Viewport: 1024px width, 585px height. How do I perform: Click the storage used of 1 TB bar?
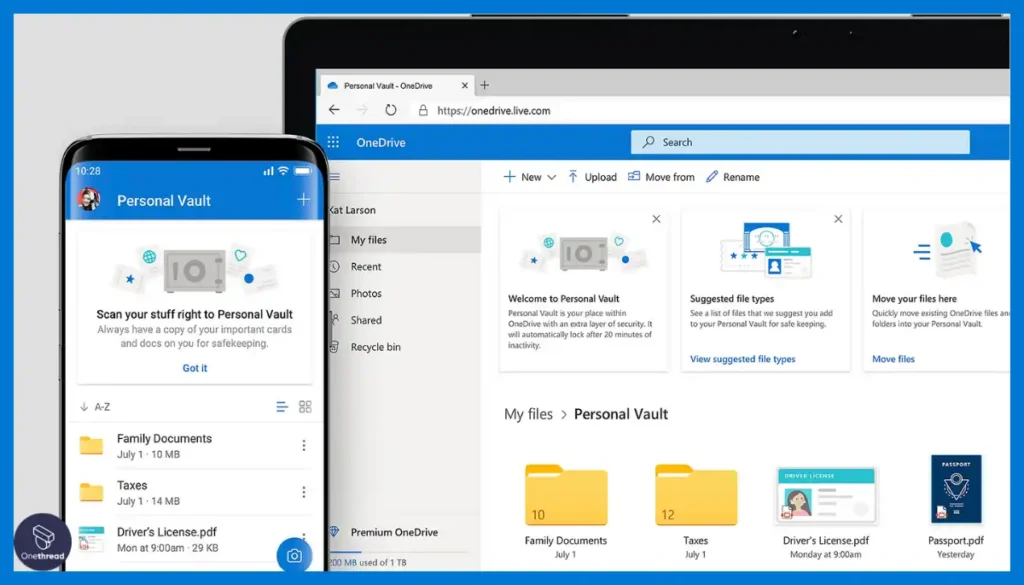398,554
